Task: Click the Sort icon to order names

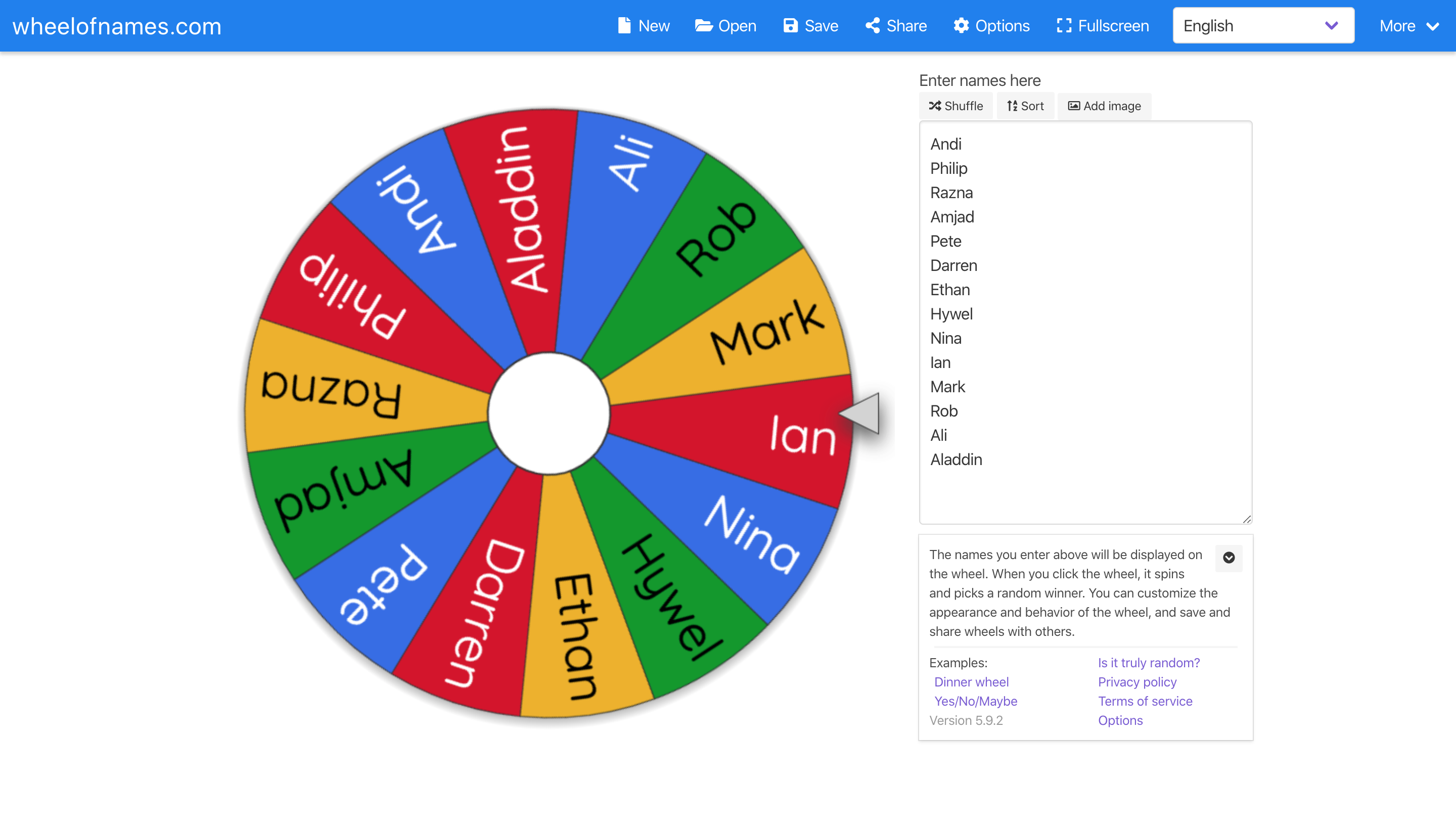Action: point(1024,106)
